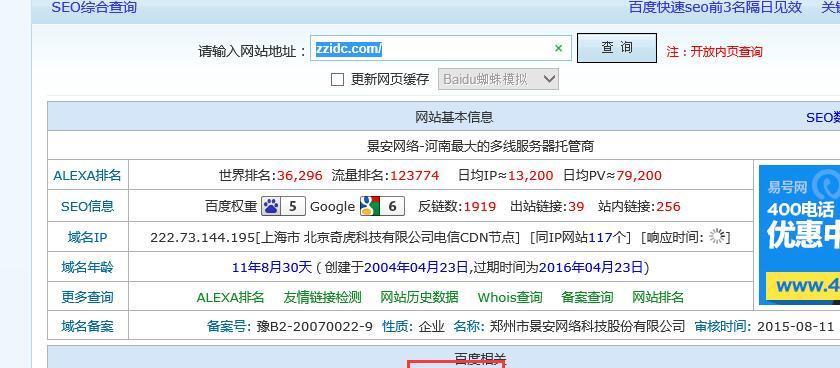Click traffic rank value 123774
Screen dimensions: 840x368
click(x=415, y=175)
